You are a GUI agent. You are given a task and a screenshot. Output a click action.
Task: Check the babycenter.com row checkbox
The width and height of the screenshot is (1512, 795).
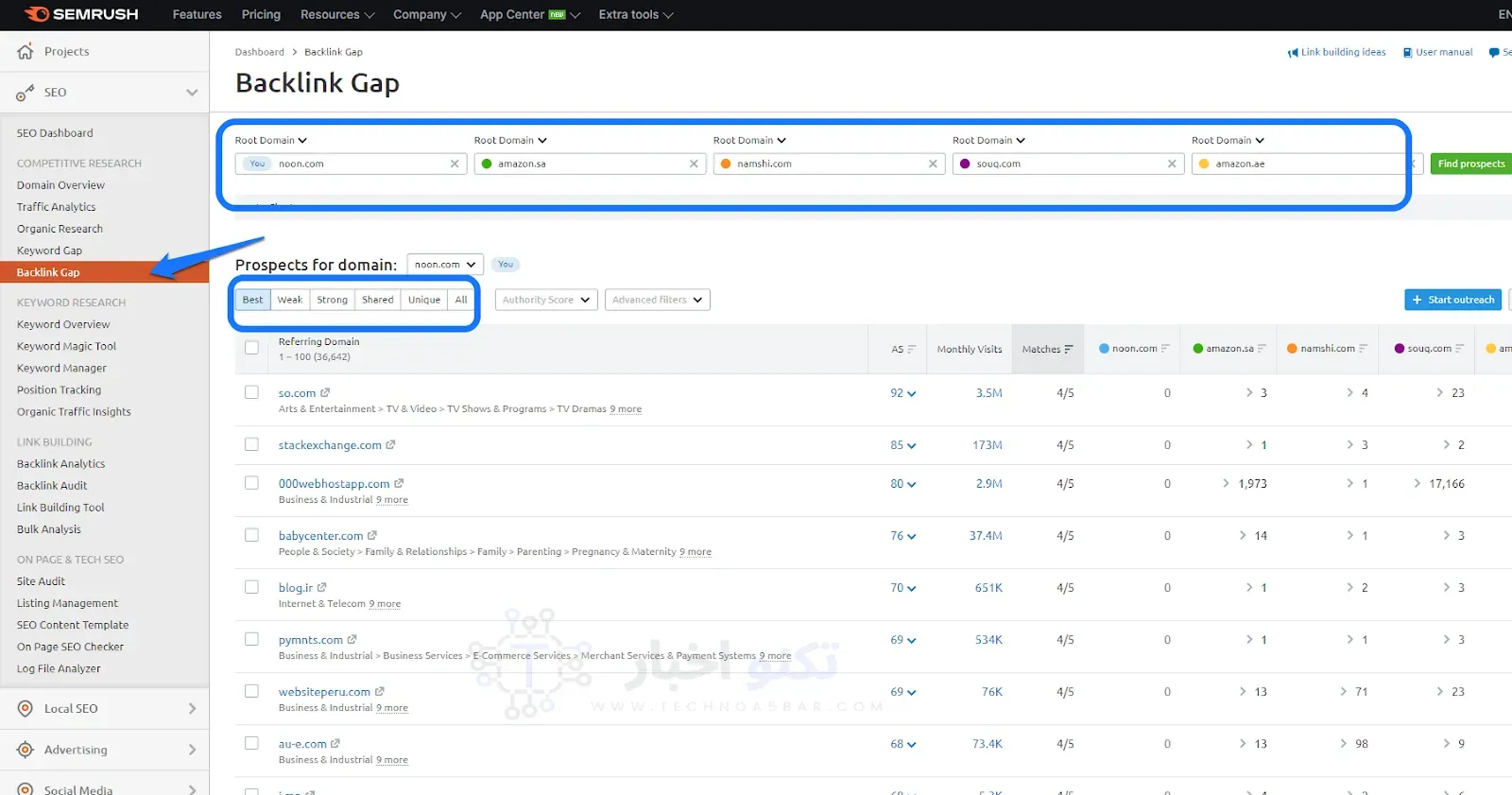tap(251, 535)
